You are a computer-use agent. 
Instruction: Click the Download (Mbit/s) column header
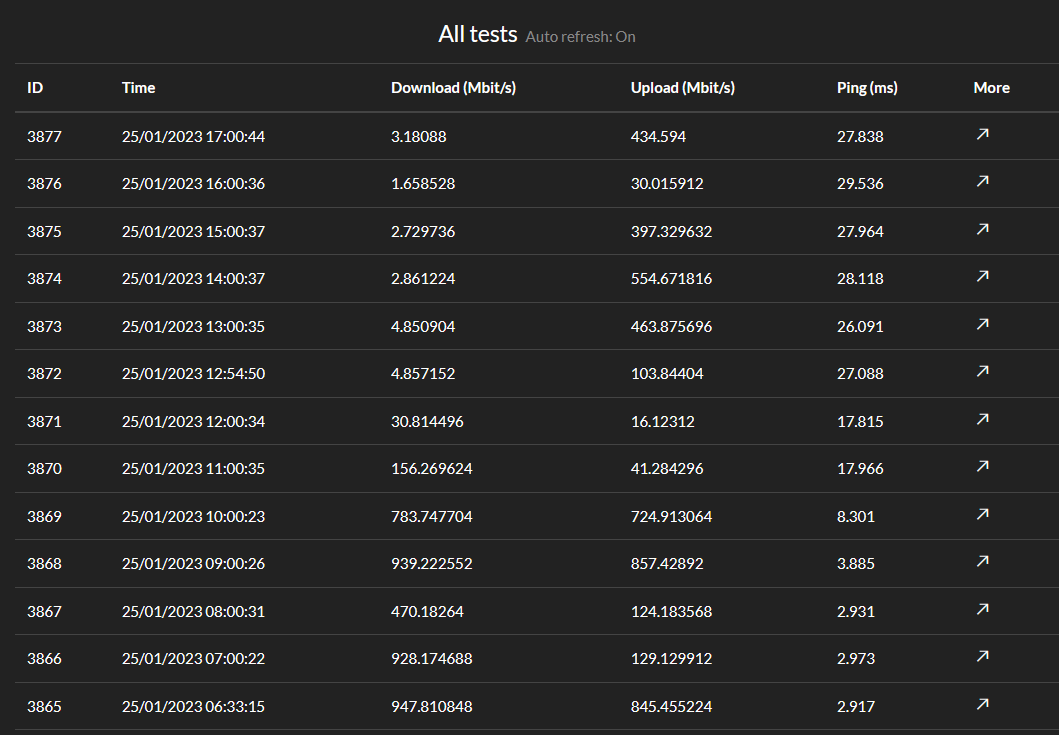(x=453, y=88)
